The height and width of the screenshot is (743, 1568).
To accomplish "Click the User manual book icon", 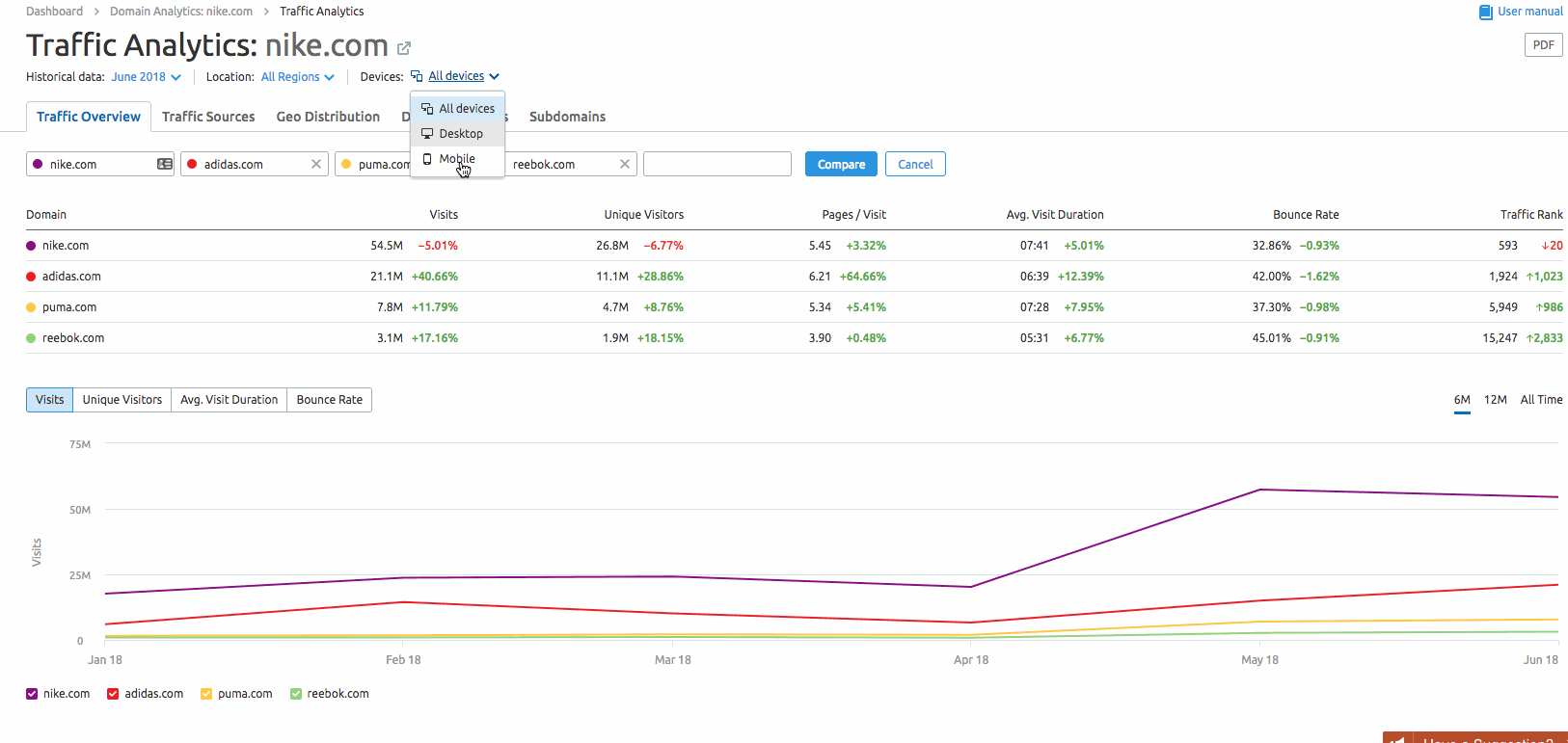I will pos(1485,13).
